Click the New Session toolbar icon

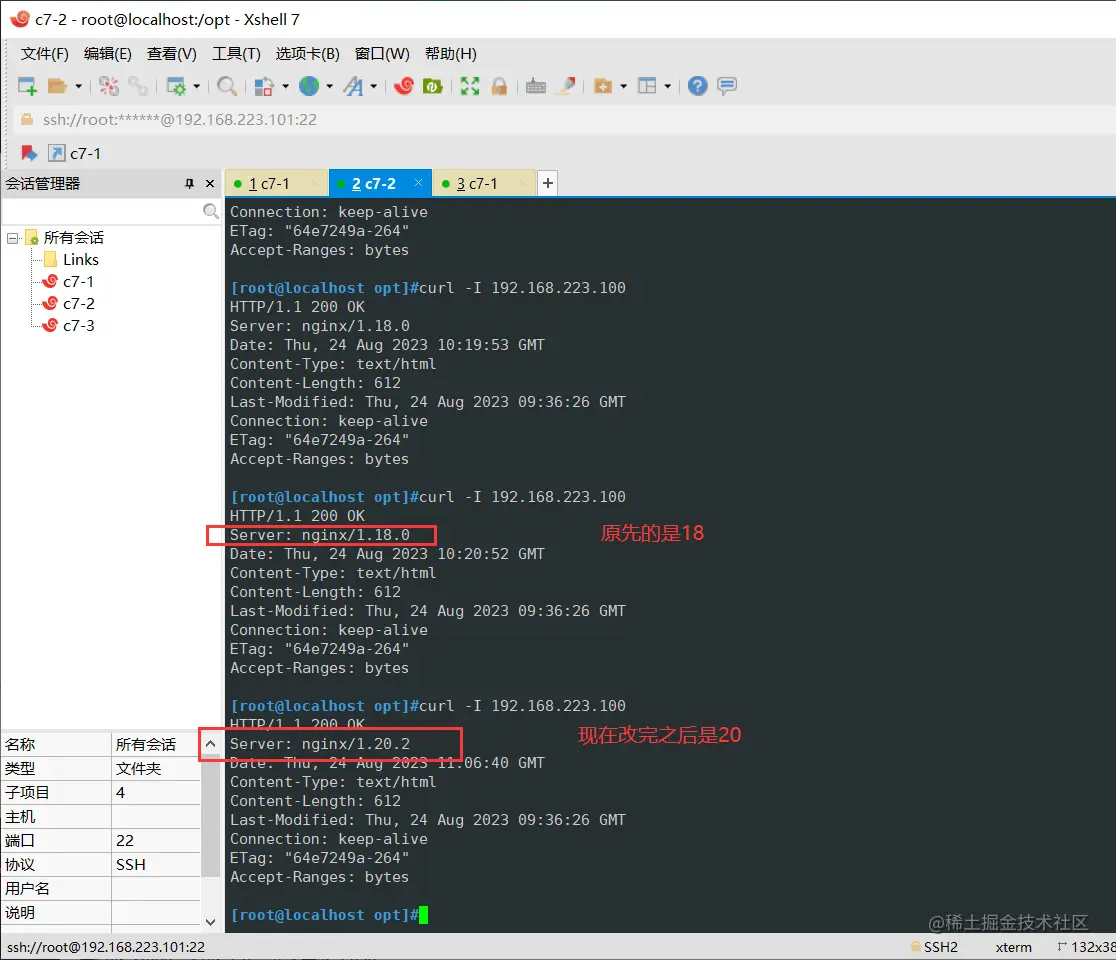[27, 86]
